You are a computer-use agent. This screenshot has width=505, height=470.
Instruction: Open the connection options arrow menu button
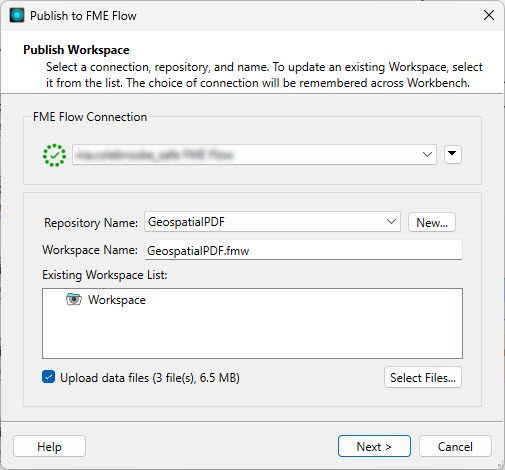click(x=452, y=154)
